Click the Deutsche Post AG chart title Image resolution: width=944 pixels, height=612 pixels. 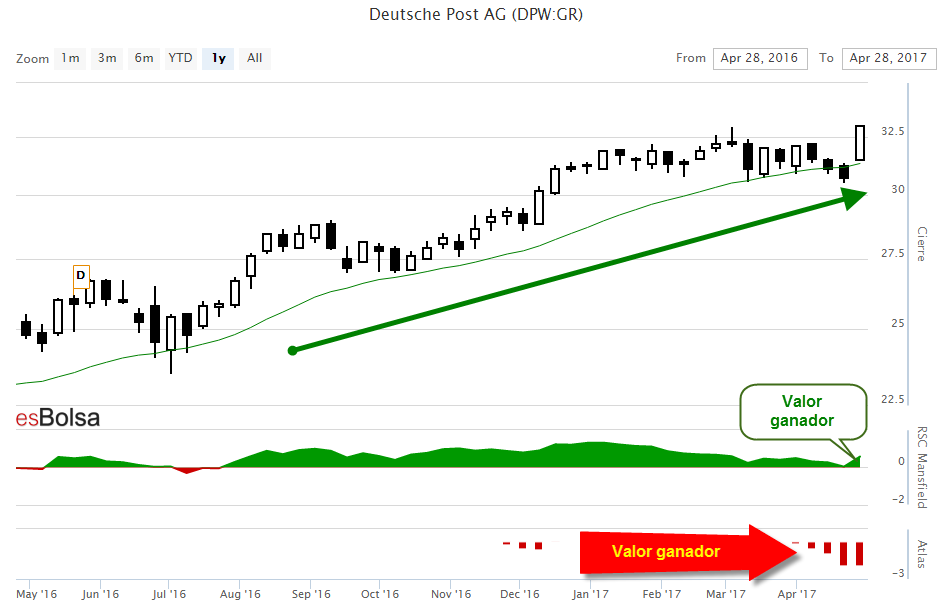pos(476,14)
